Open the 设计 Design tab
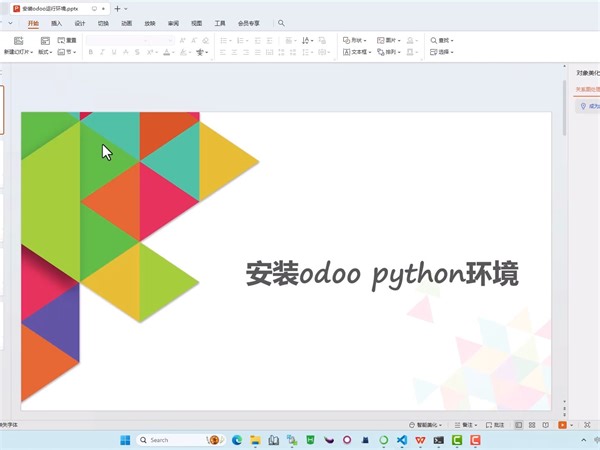600x450 pixels. (80, 23)
